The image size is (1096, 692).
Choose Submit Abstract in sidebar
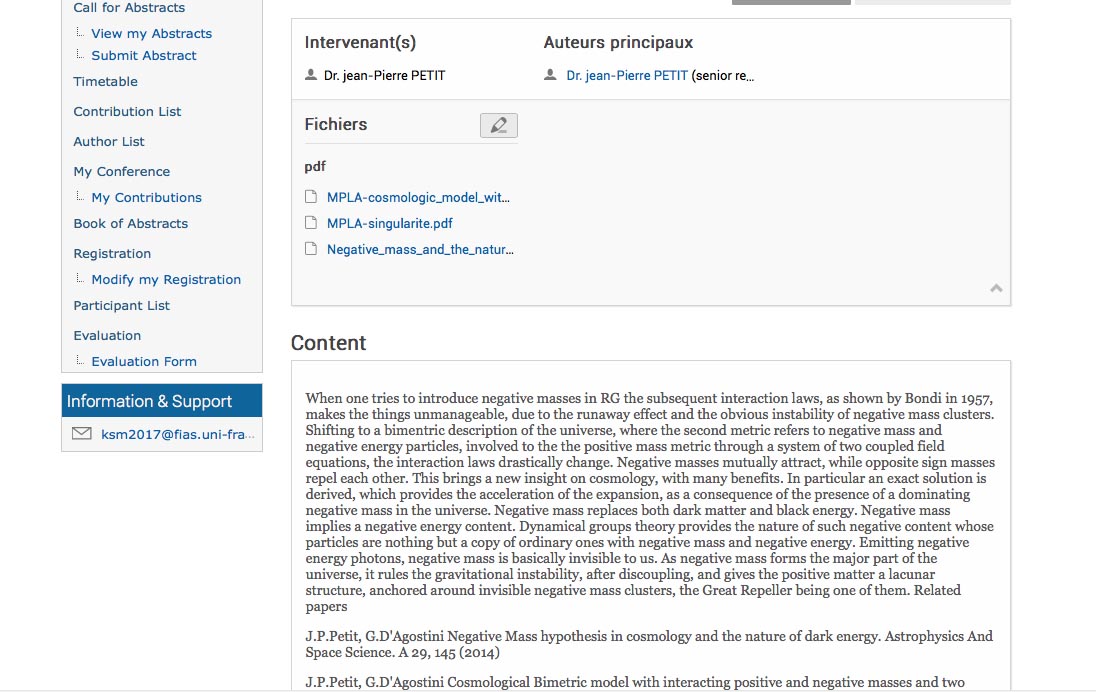pyautogui.click(x=144, y=55)
